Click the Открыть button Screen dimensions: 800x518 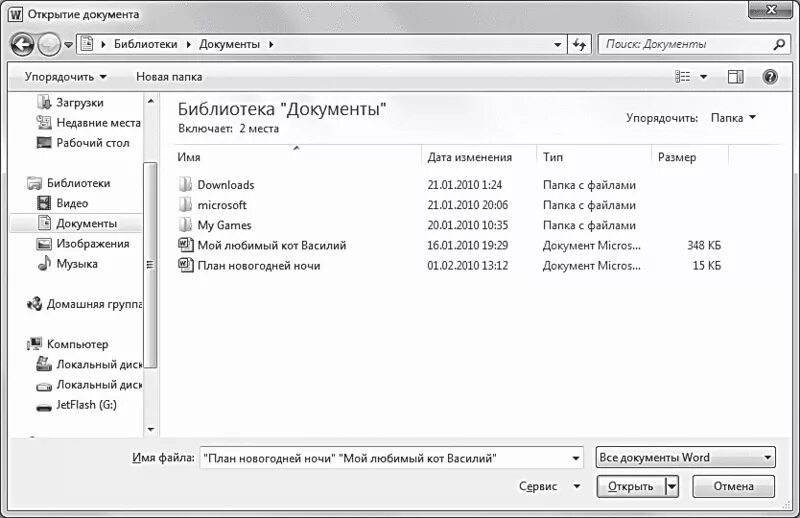tap(631, 486)
